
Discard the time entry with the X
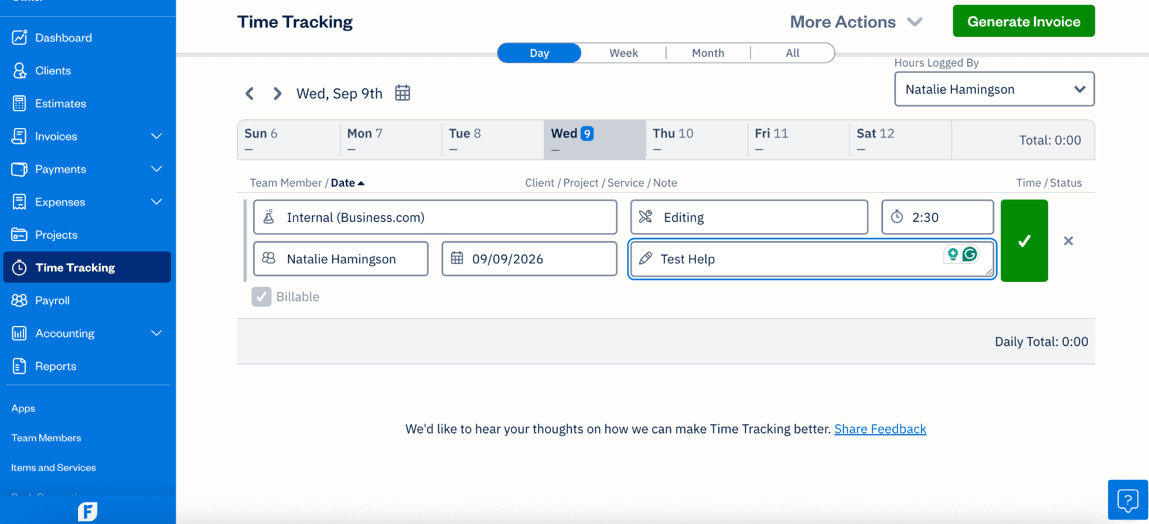pyautogui.click(x=1068, y=240)
